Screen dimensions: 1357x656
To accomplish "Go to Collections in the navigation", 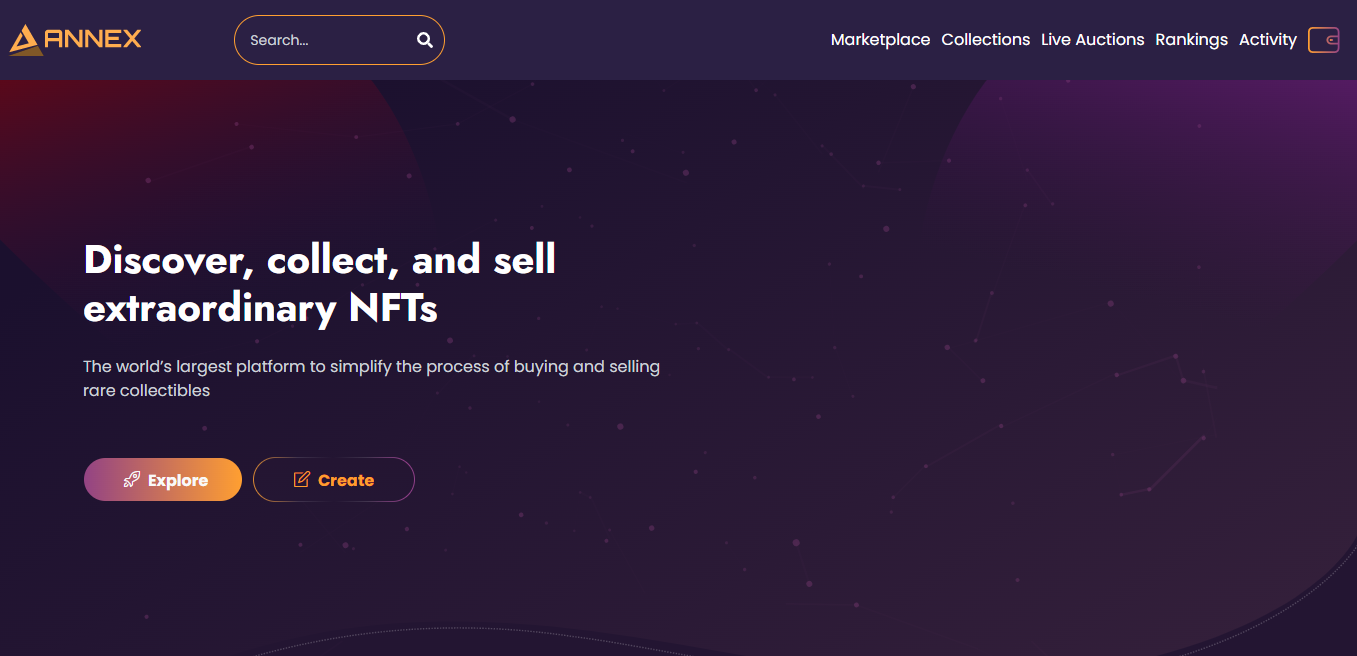I will tap(985, 40).
